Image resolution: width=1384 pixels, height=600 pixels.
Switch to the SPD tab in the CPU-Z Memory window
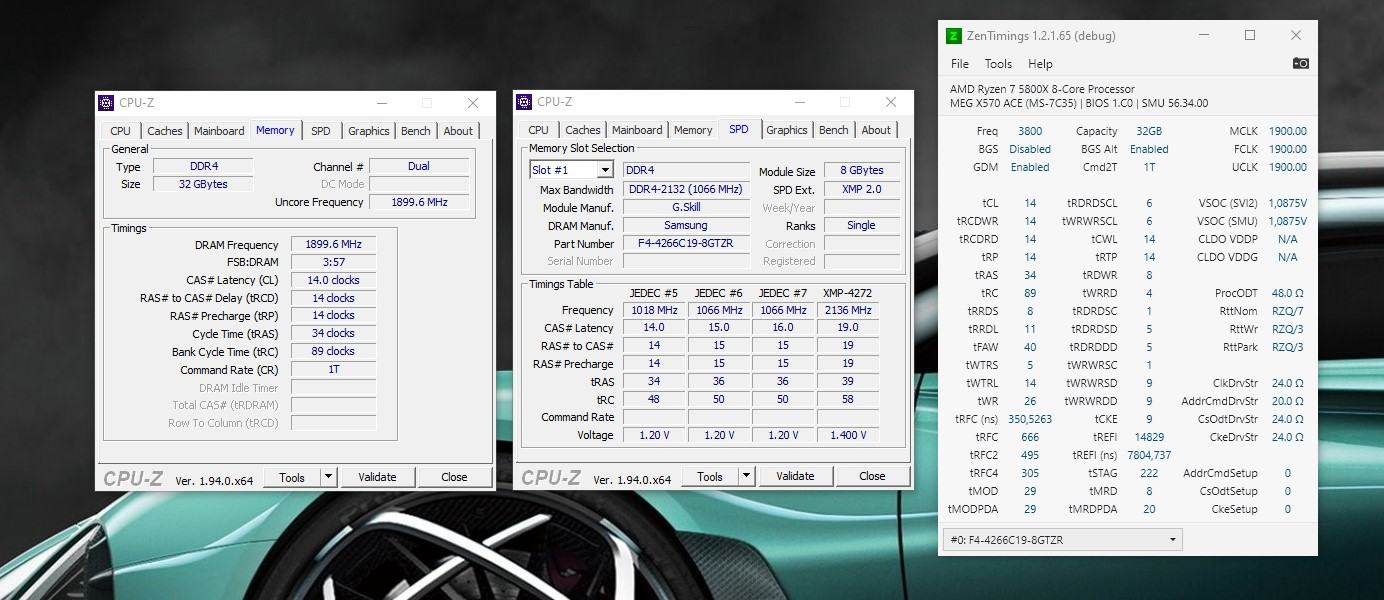[x=320, y=131]
